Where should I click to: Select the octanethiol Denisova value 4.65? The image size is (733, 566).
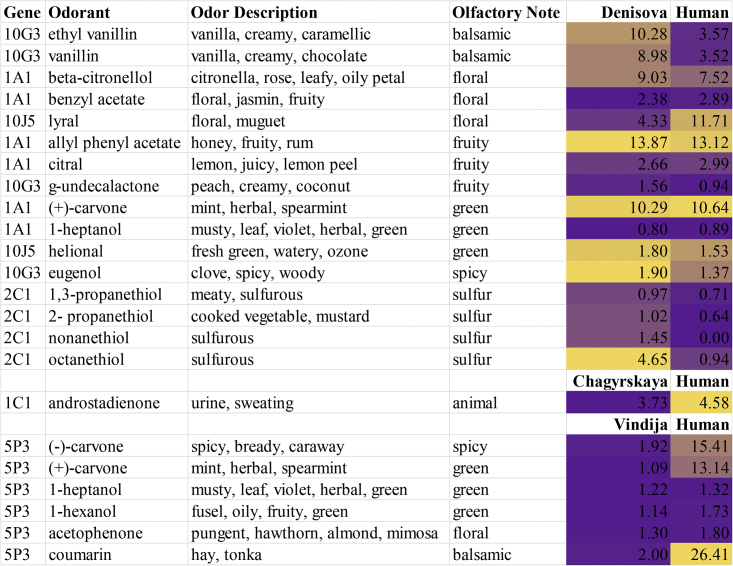click(619, 359)
